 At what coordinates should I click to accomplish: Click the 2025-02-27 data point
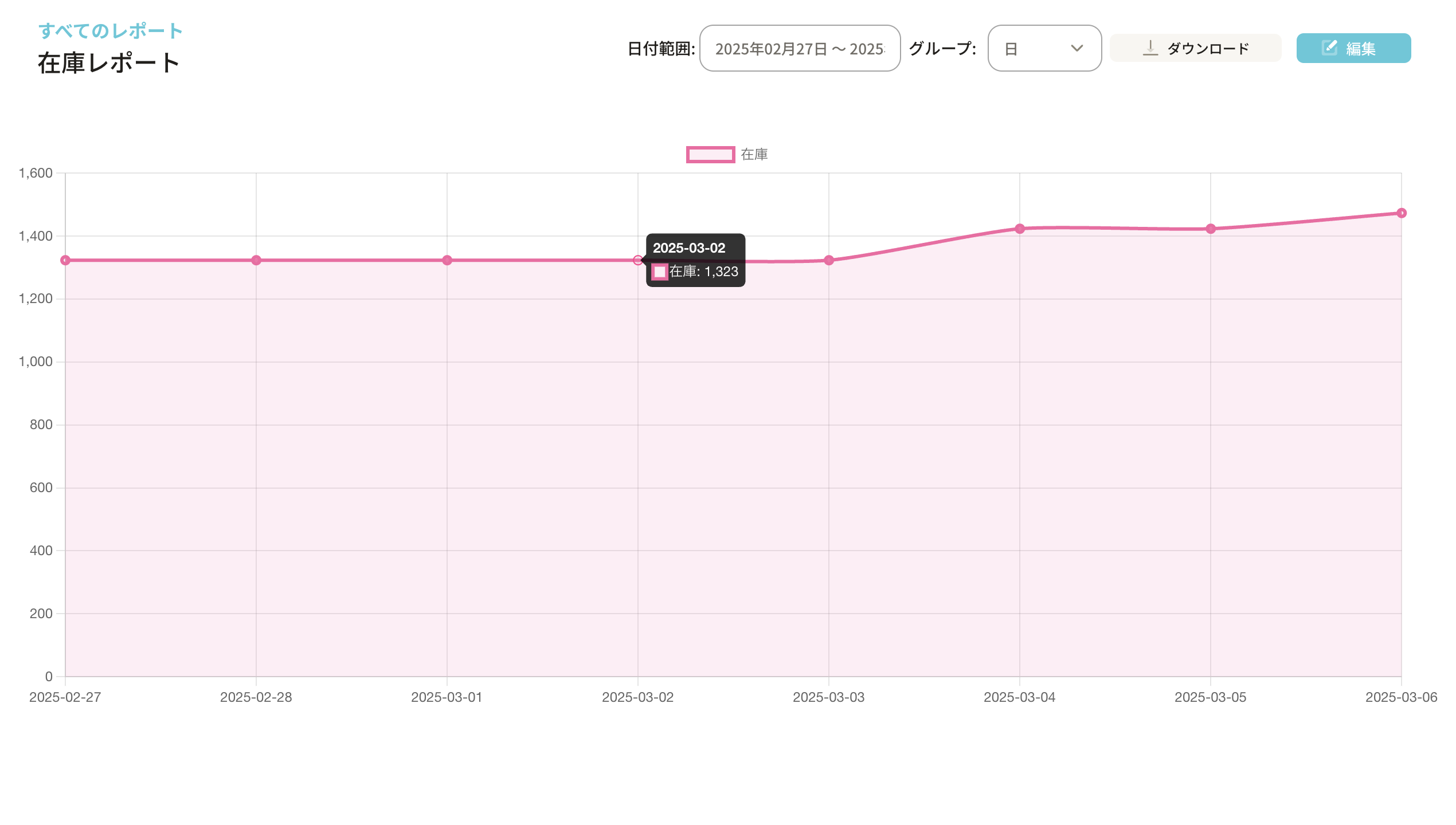tap(65, 260)
